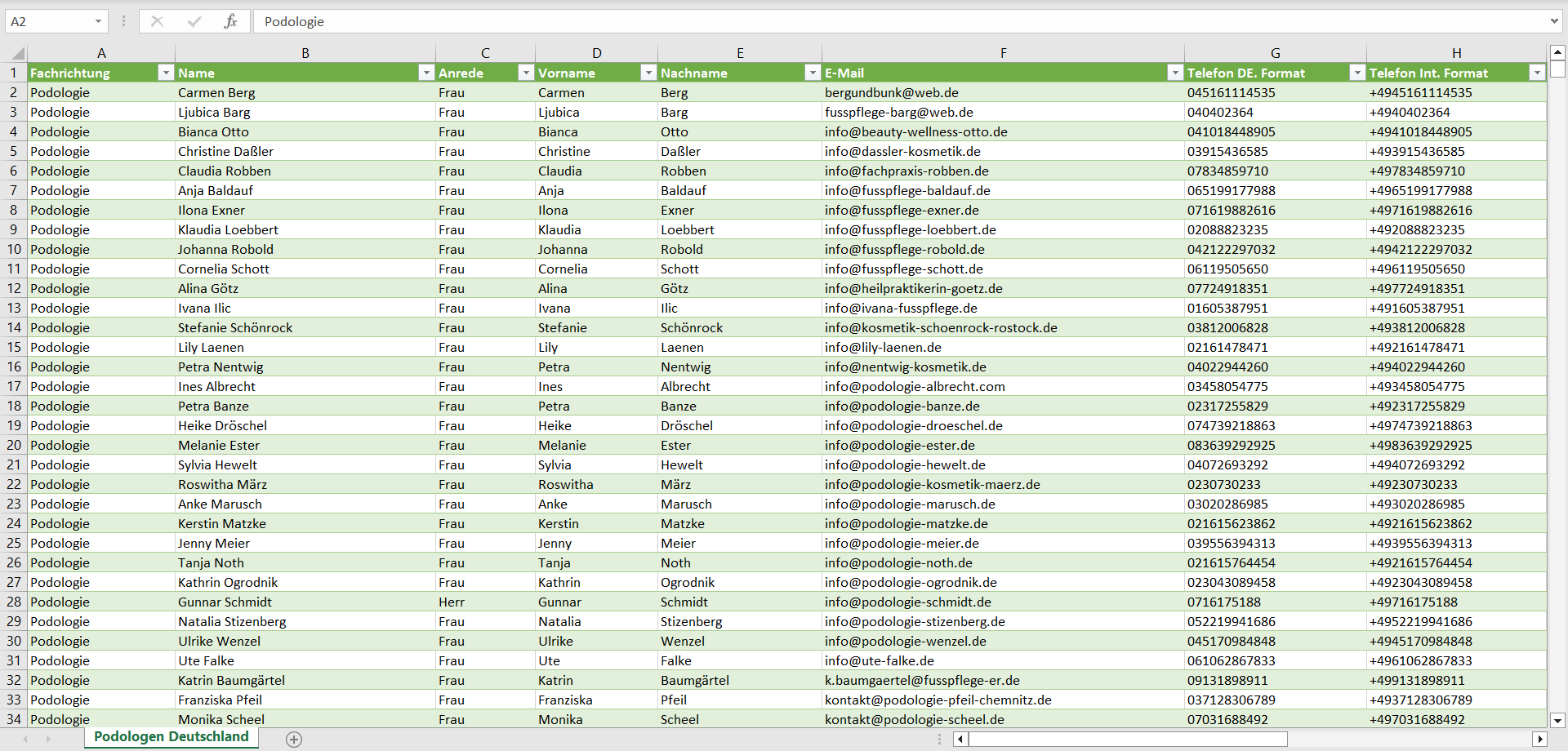
Task: Open the Telefon DE. Format filter dropdown
Action: coord(1357,73)
